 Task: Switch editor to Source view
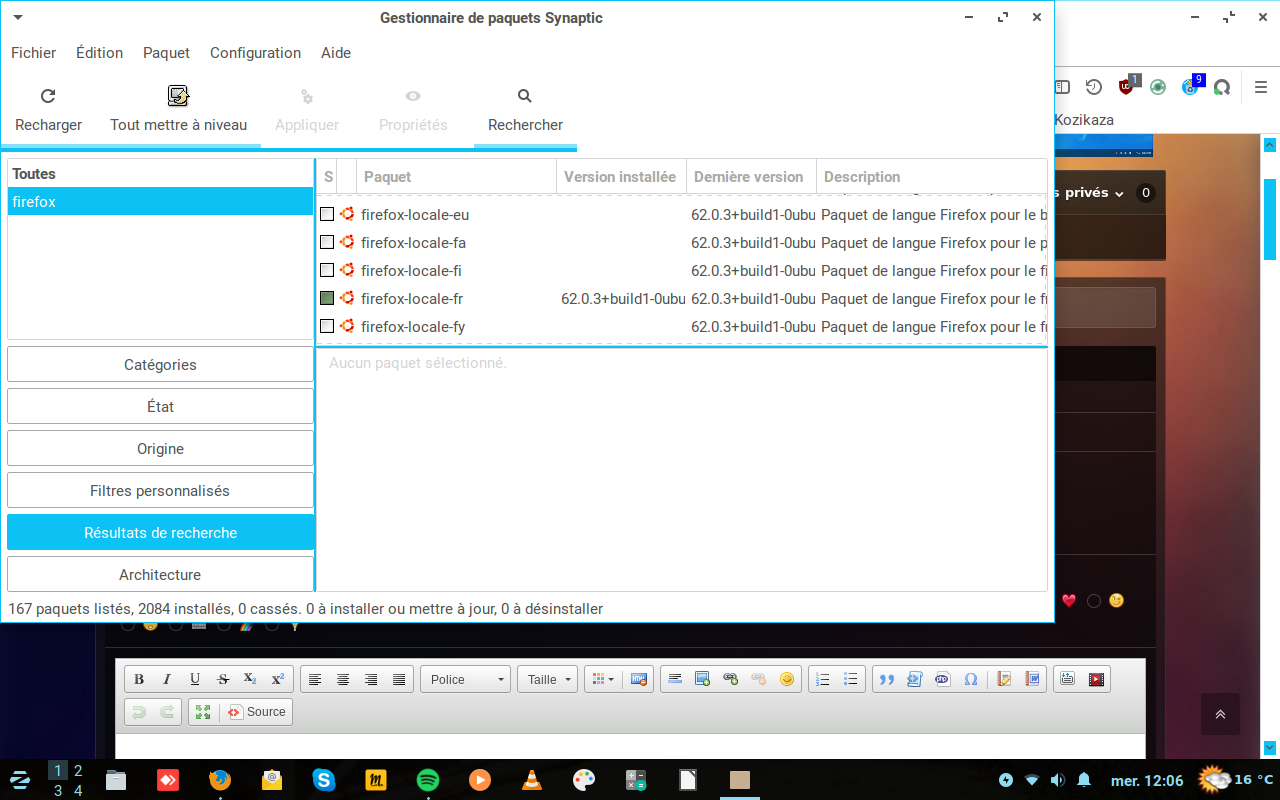[256, 712]
